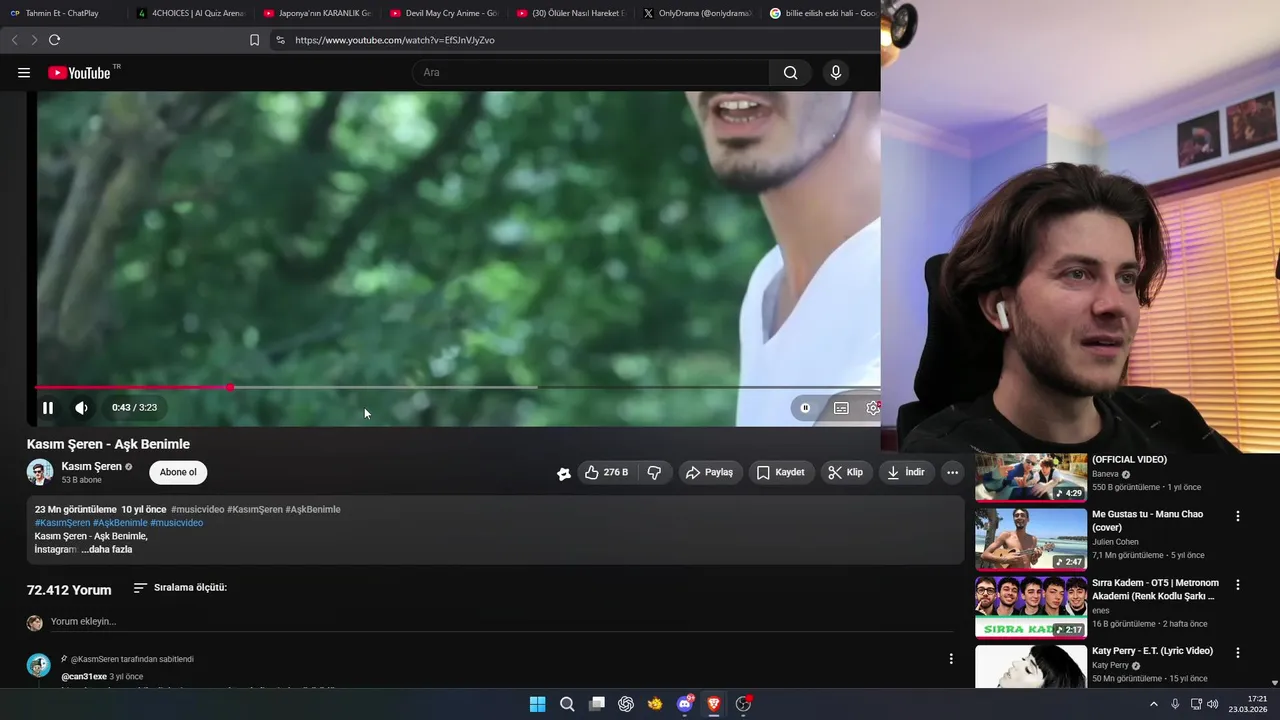This screenshot has width=1280, height=720.
Task: Switch to 'Japonya'nın KARANLIK' tab
Action: tap(317, 13)
